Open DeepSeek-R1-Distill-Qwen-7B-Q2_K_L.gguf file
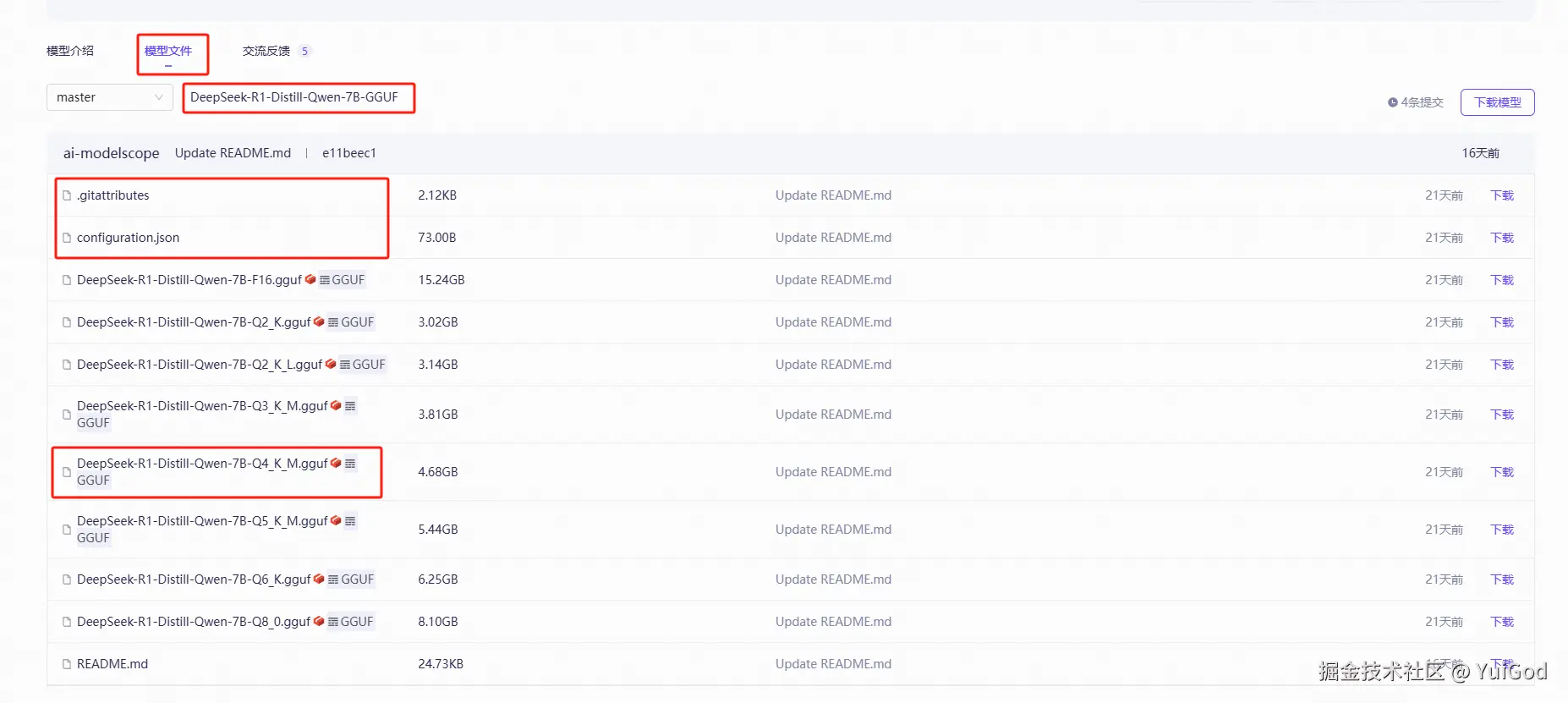Screen dimensions: 1568x703 pyautogui.click(x=200, y=365)
